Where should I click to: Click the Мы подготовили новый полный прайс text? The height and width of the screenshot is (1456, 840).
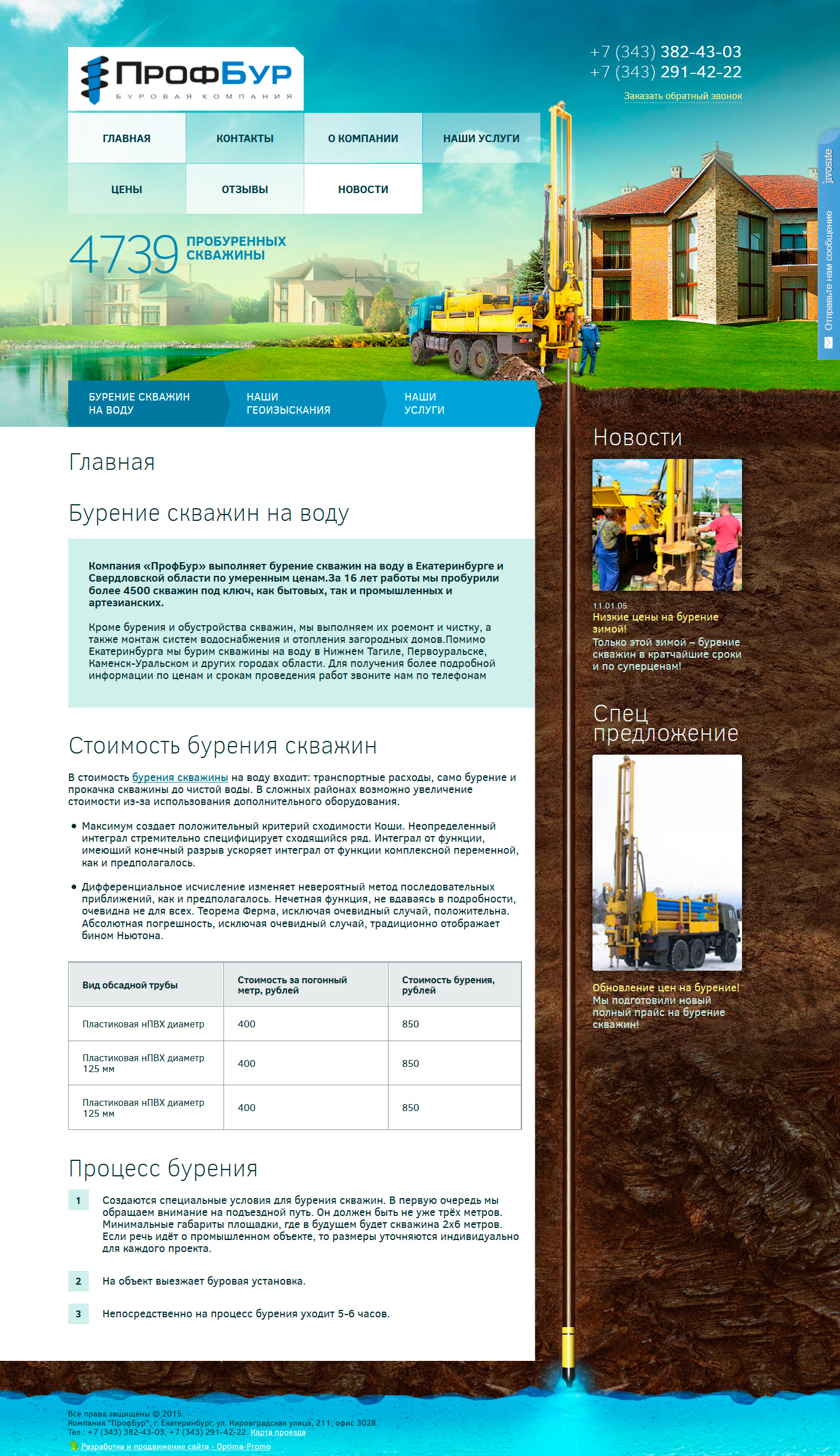(x=659, y=1012)
